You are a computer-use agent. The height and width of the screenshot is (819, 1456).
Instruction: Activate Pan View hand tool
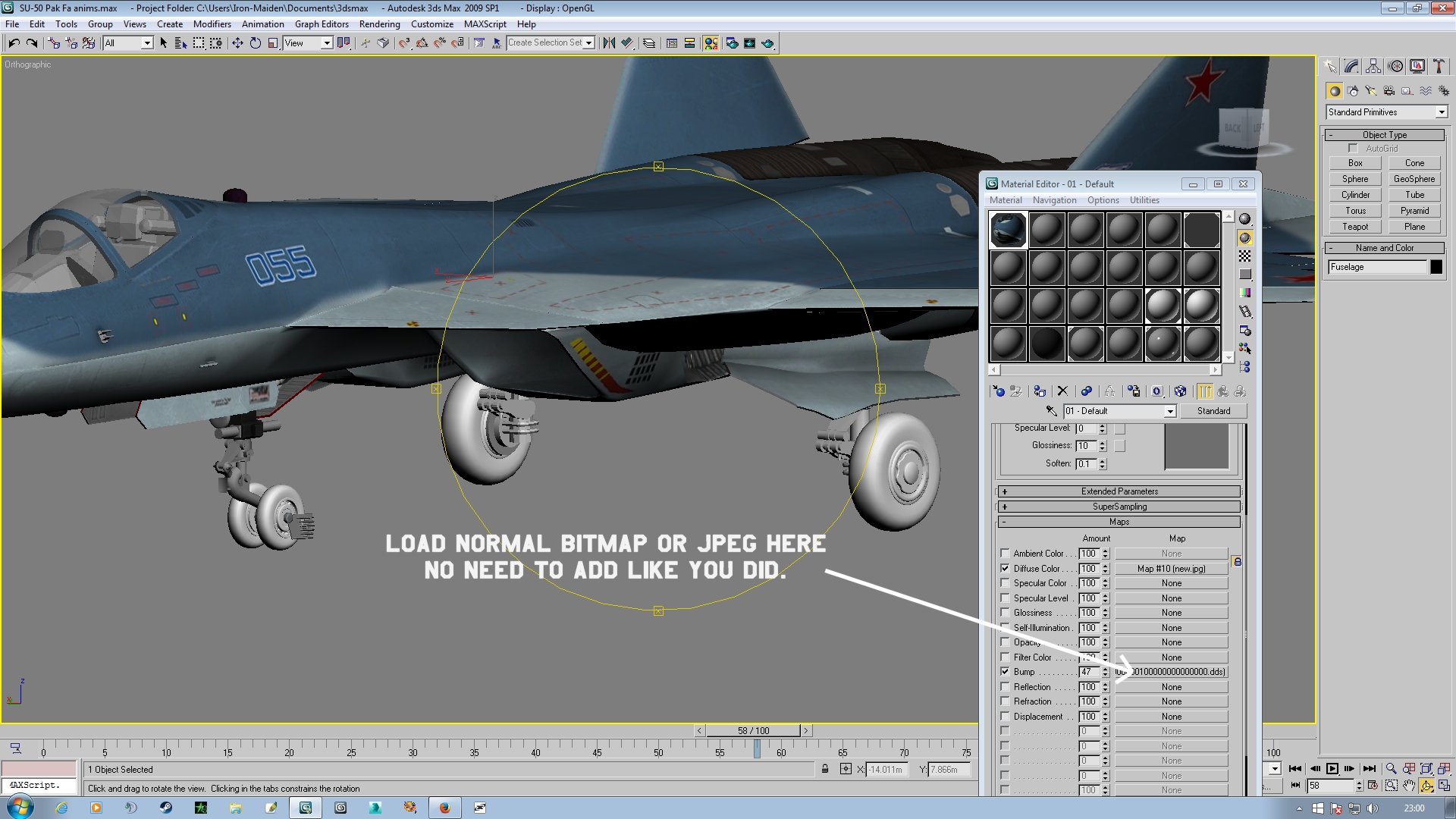[1409, 786]
